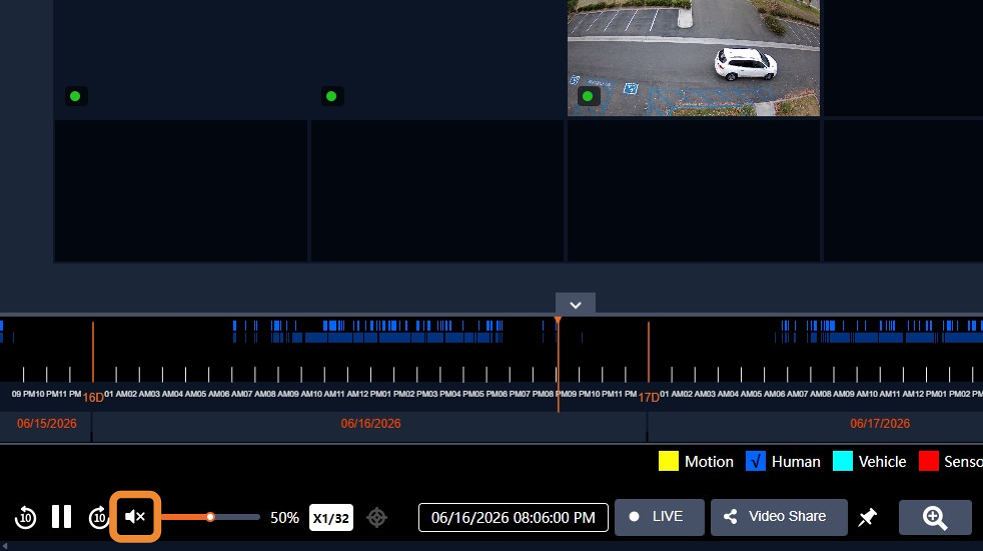Pause the video playback
This screenshot has height=551, width=983.
pyautogui.click(x=61, y=517)
